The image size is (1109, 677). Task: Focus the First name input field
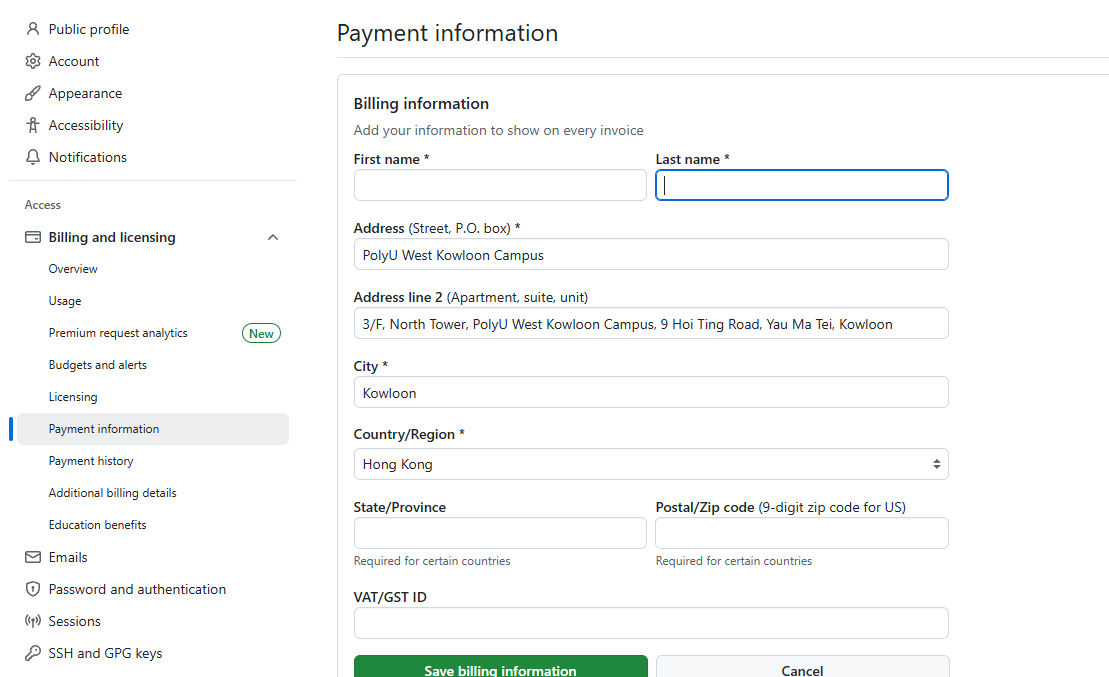click(x=500, y=185)
